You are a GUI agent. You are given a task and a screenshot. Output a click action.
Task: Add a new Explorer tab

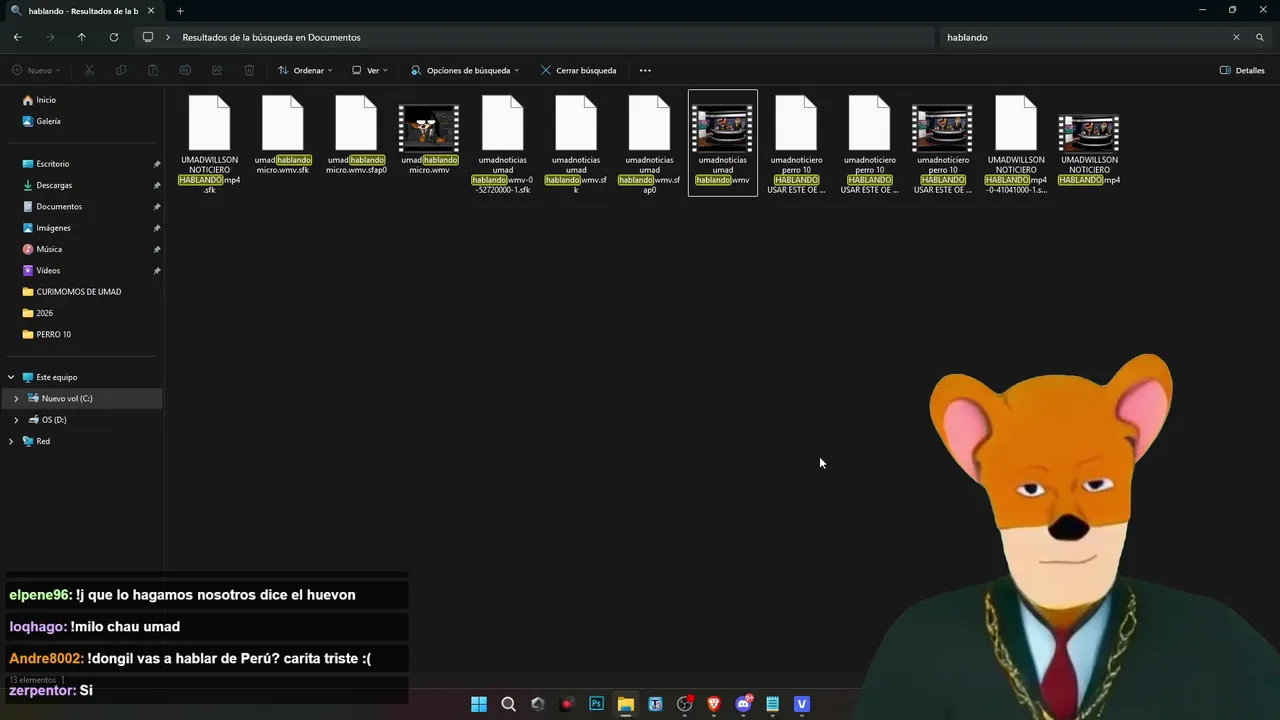point(180,11)
